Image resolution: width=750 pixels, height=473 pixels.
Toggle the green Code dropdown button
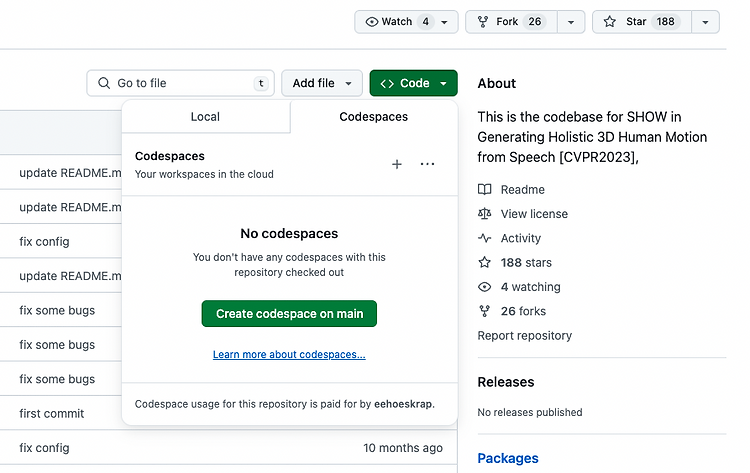tap(413, 83)
